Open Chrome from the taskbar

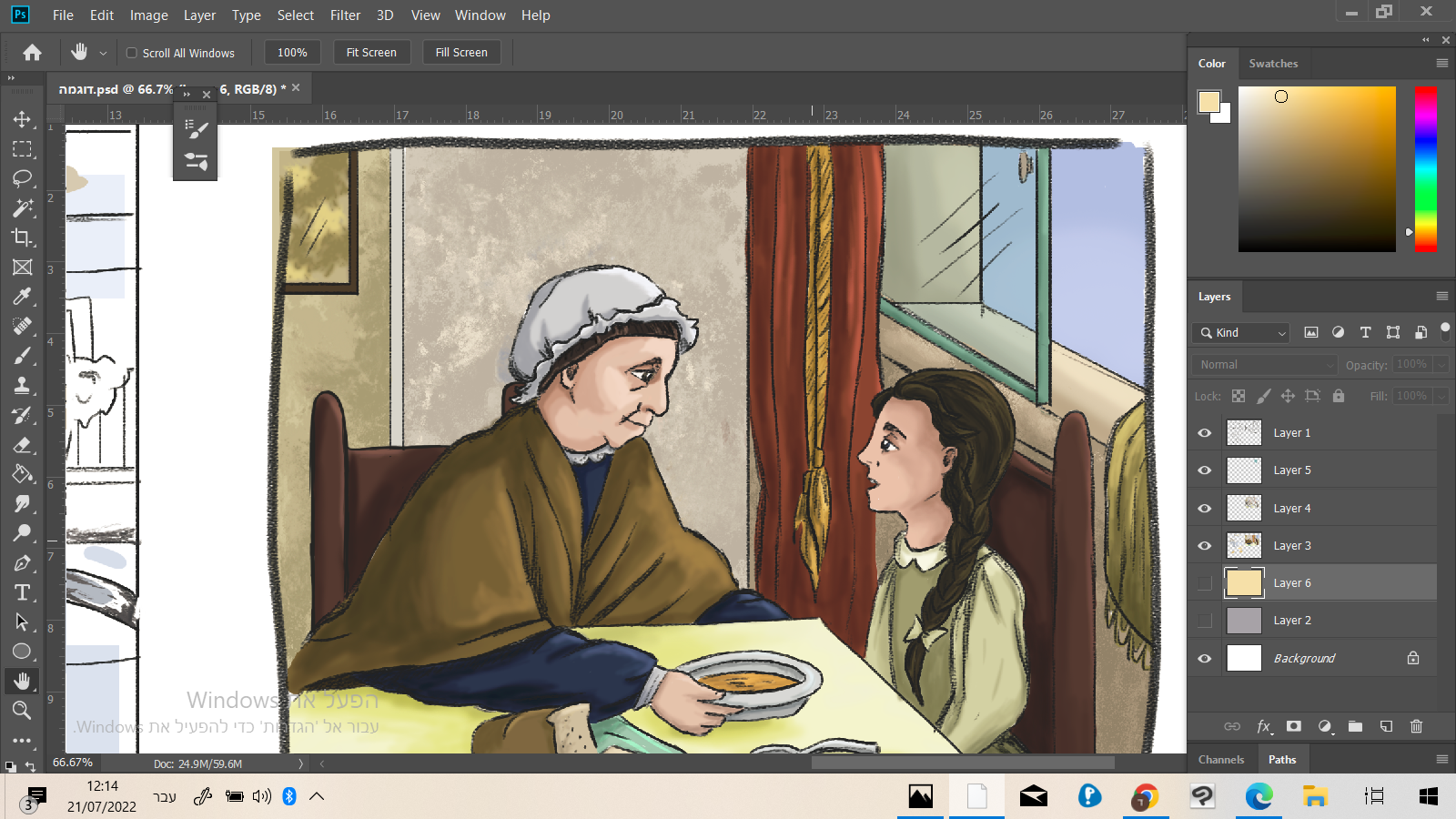coord(1145,797)
